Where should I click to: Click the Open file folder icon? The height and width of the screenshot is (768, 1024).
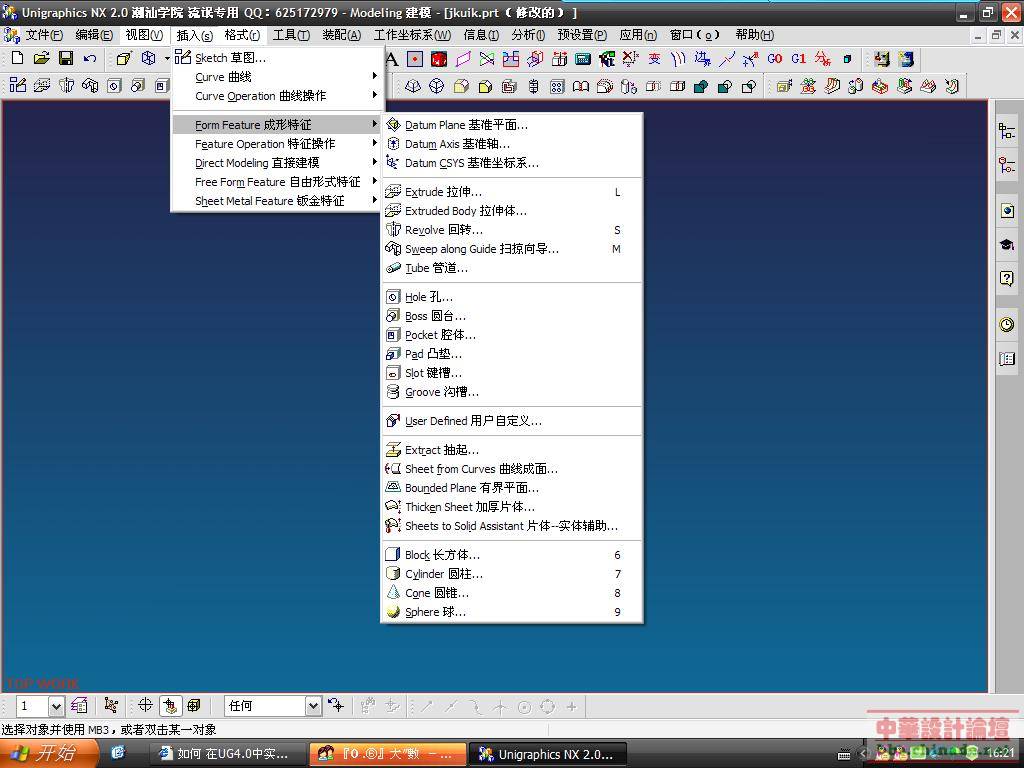tap(41, 58)
